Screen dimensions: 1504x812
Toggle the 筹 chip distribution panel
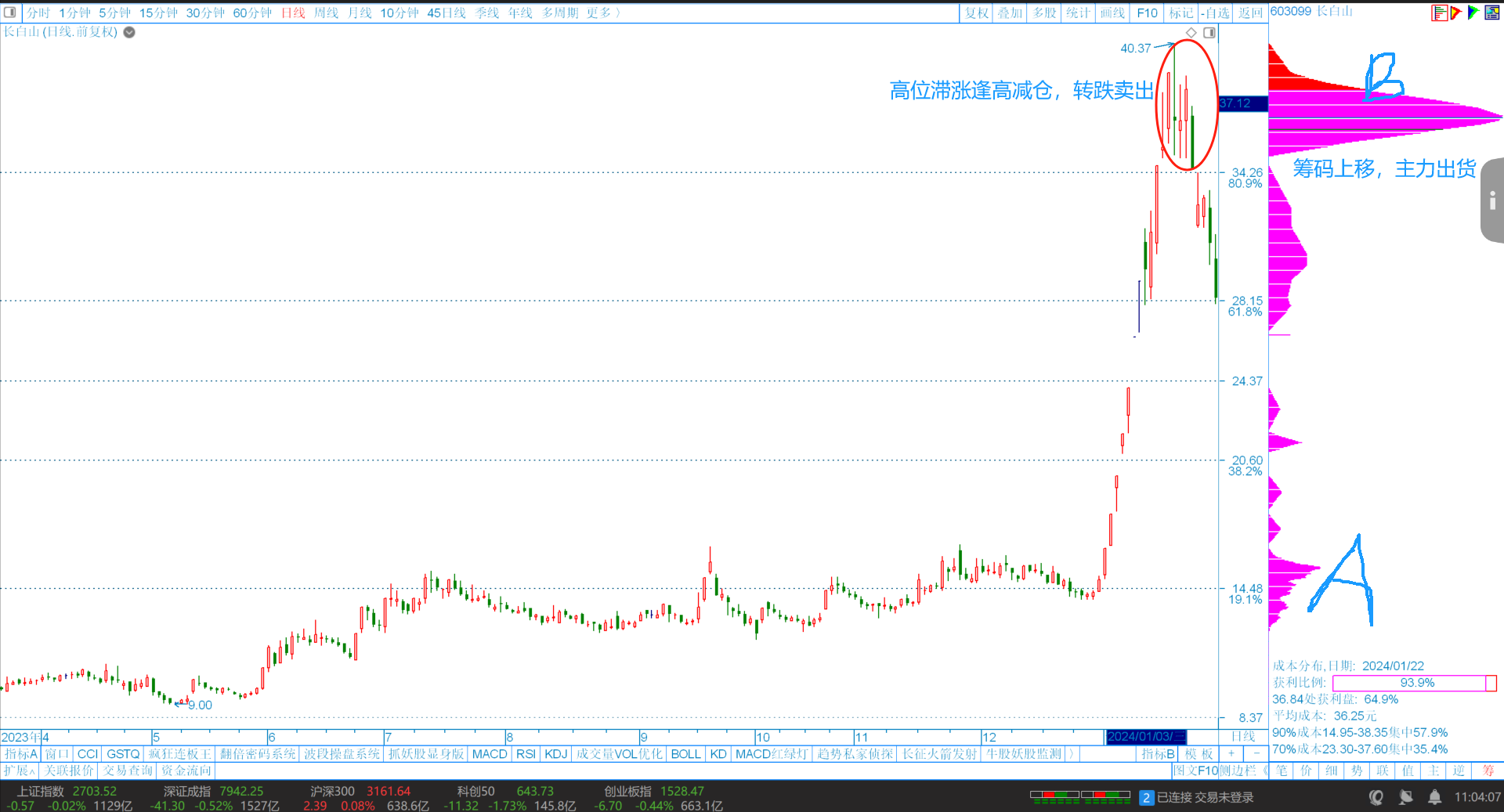click(1488, 770)
